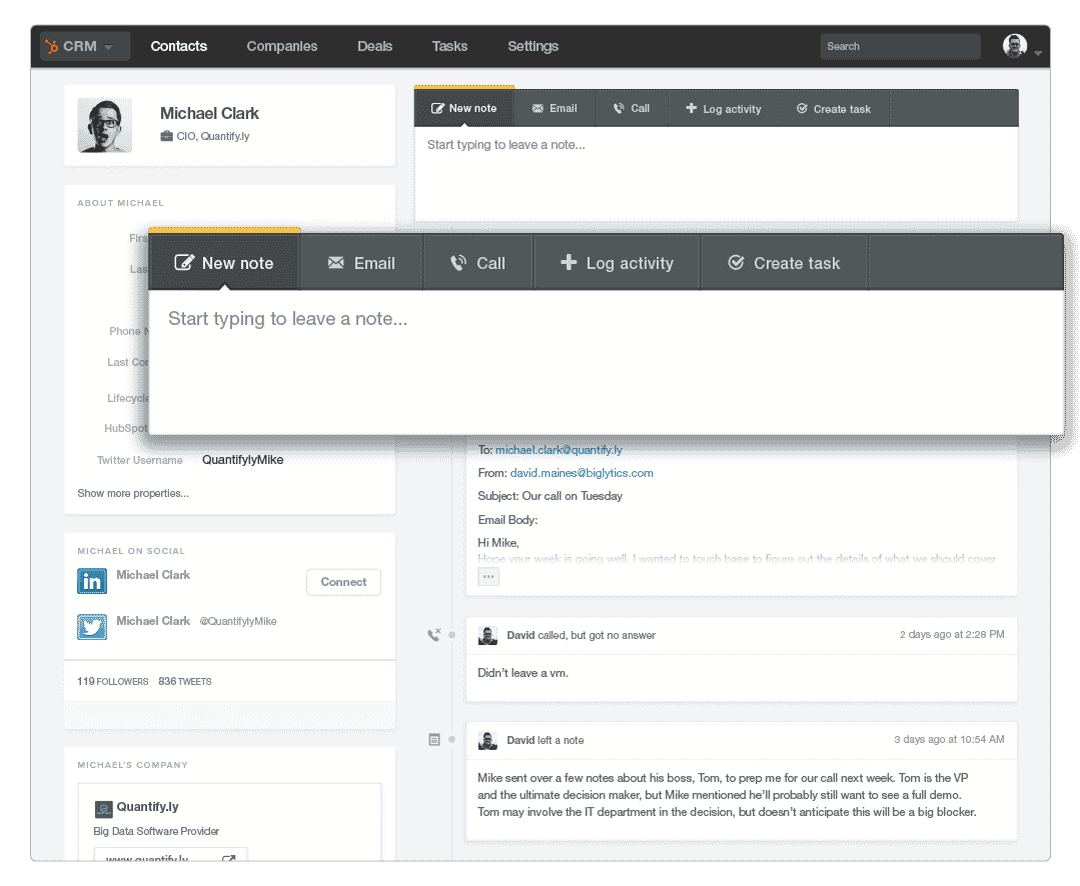
Task: Click the HubSpot sprocket logo
Action: (x=52, y=46)
